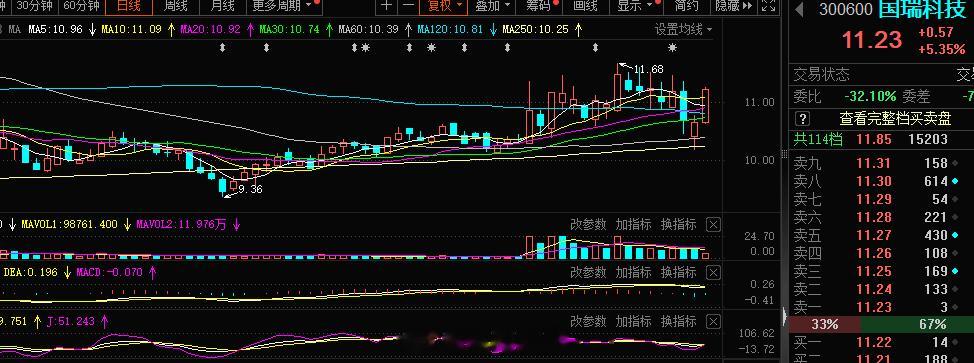Viewport: 974px width, 363px height.
Task: Click the green MA30:10.74 label
Action: (289, 29)
